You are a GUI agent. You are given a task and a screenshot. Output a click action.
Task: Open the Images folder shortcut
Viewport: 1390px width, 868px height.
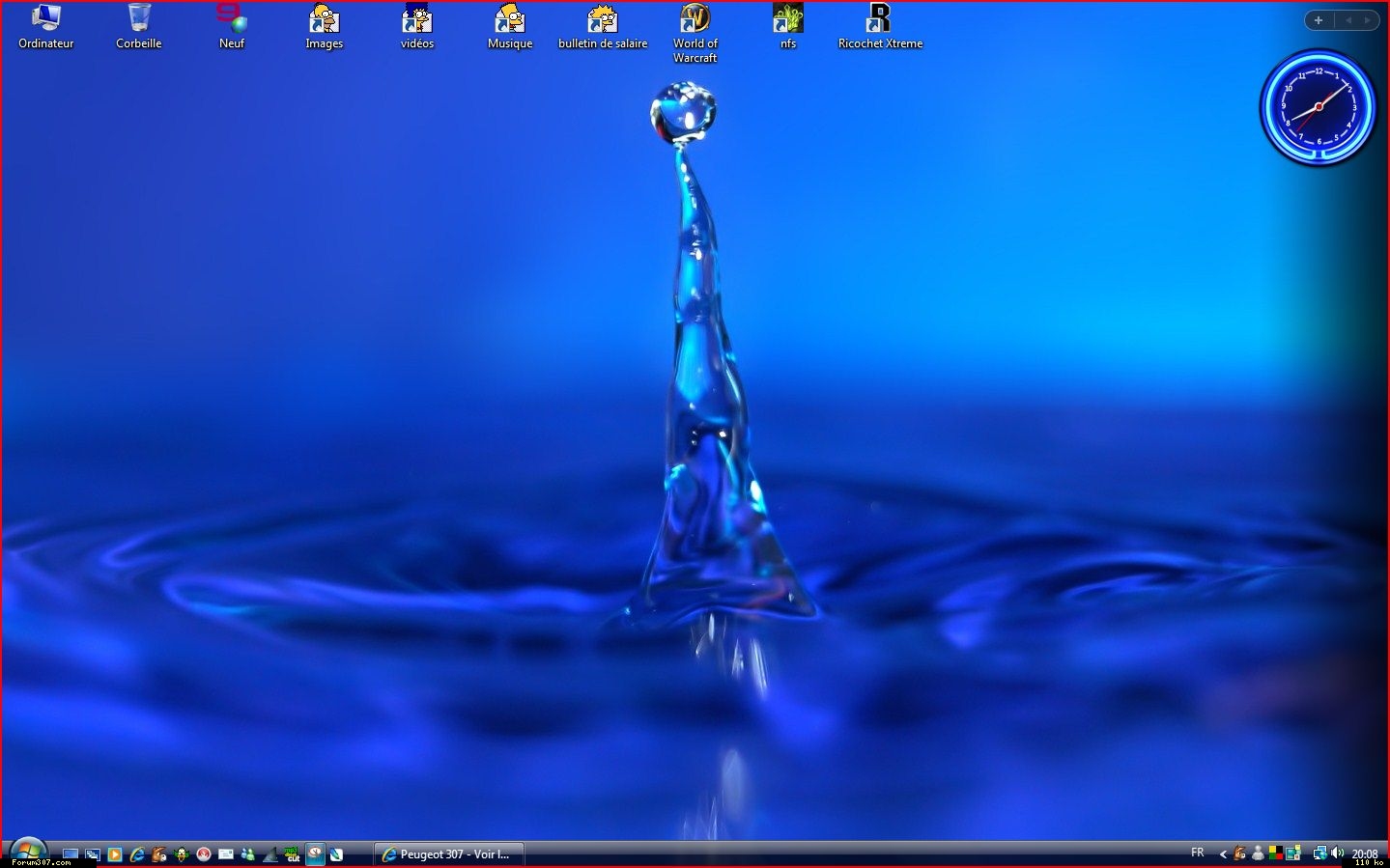[324, 19]
